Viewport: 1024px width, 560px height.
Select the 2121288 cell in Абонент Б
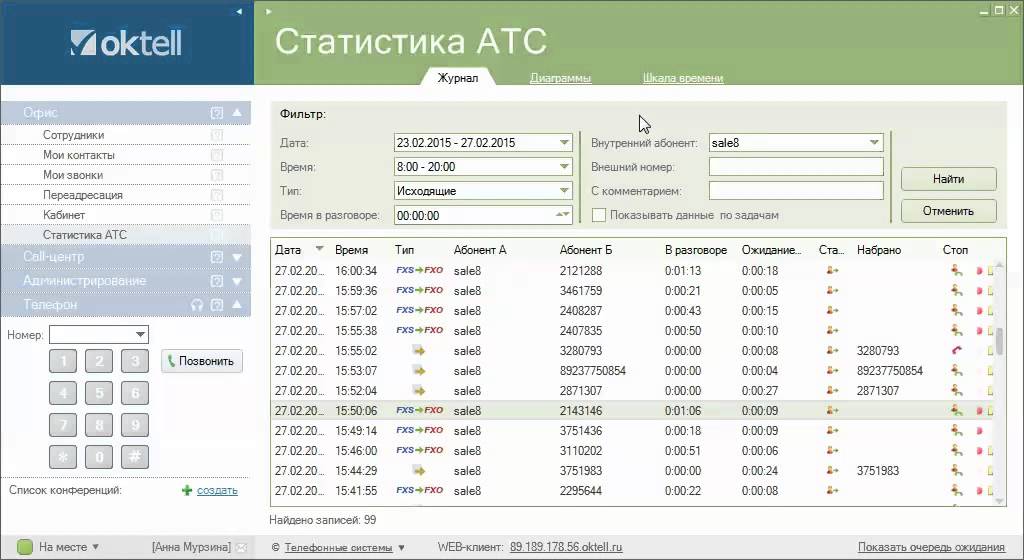click(x=581, y=270)
